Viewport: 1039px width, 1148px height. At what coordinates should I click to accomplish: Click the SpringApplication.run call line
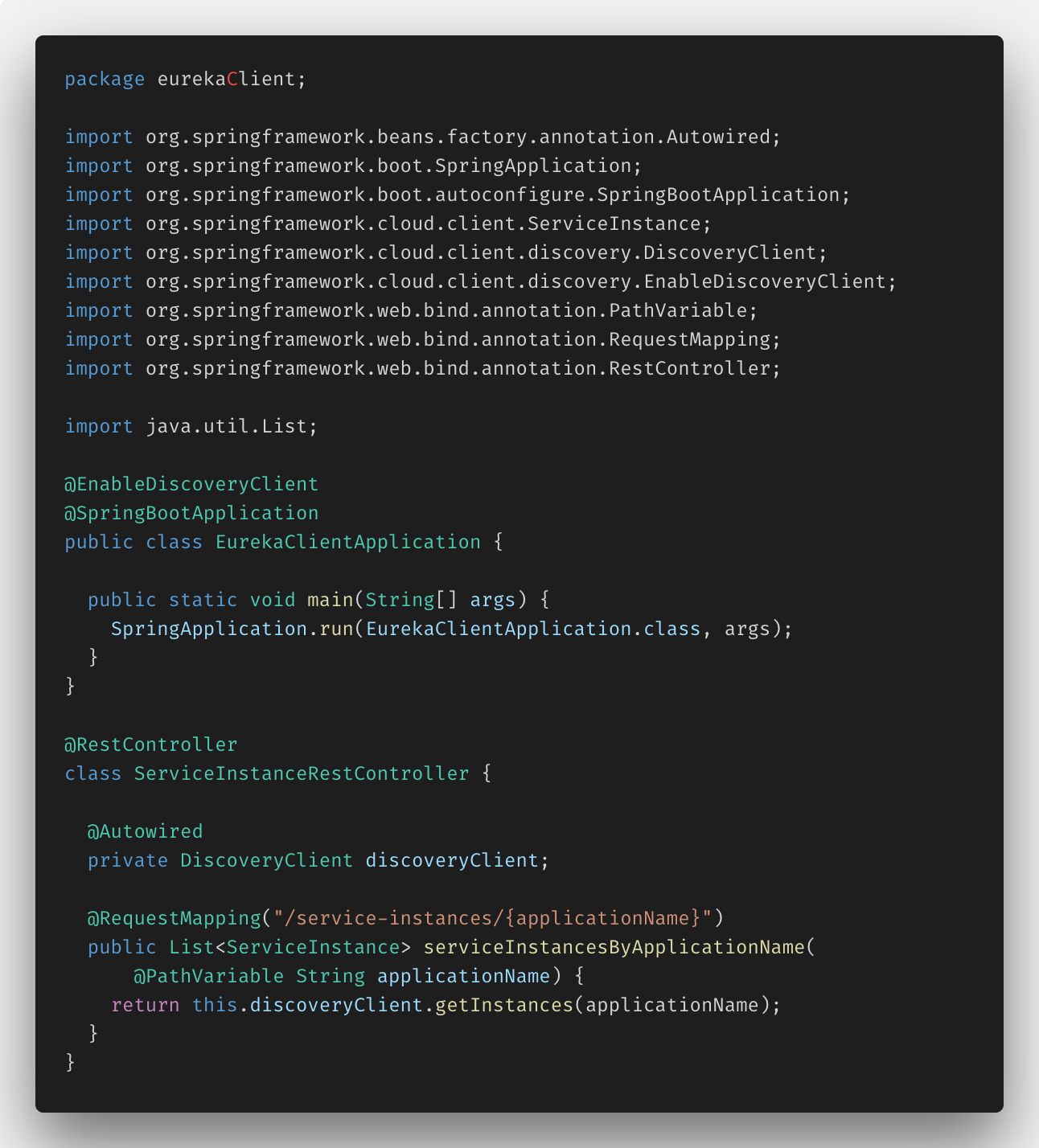tap(452, 629)
